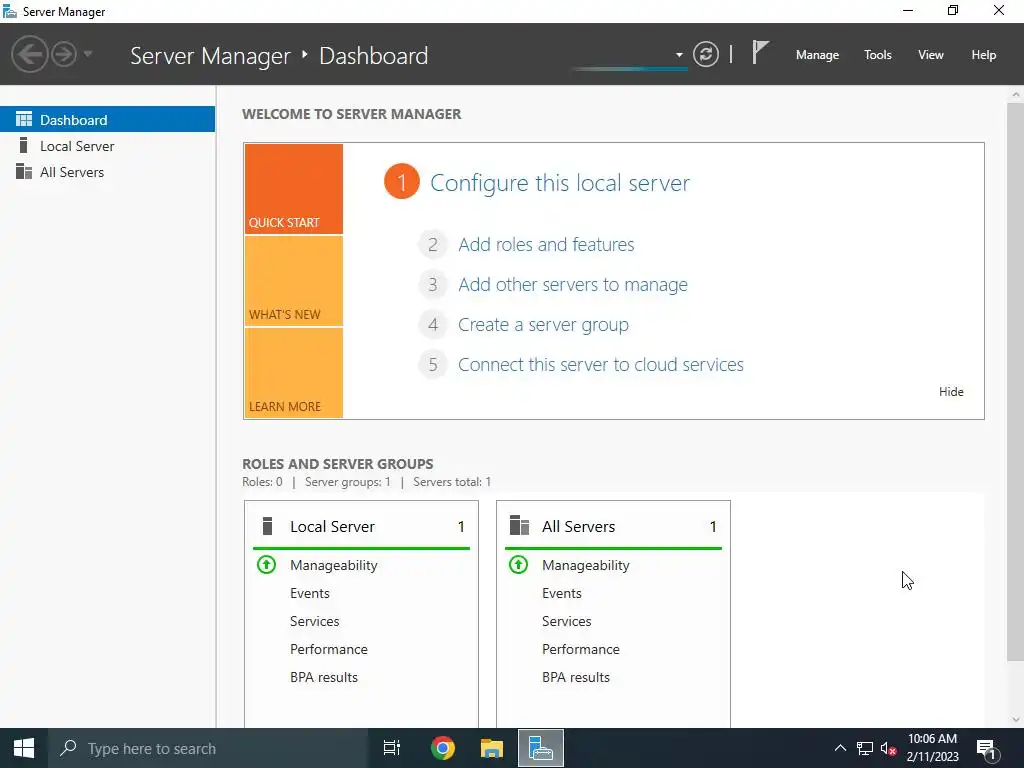Expand dropdown arrow left of refresh icon

[x=679, y=55]
